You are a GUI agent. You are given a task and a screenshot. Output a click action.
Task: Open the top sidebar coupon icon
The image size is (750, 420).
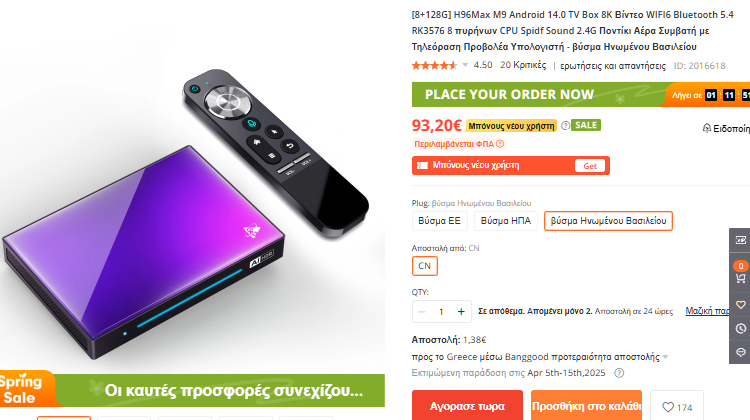tap(740, 240)
